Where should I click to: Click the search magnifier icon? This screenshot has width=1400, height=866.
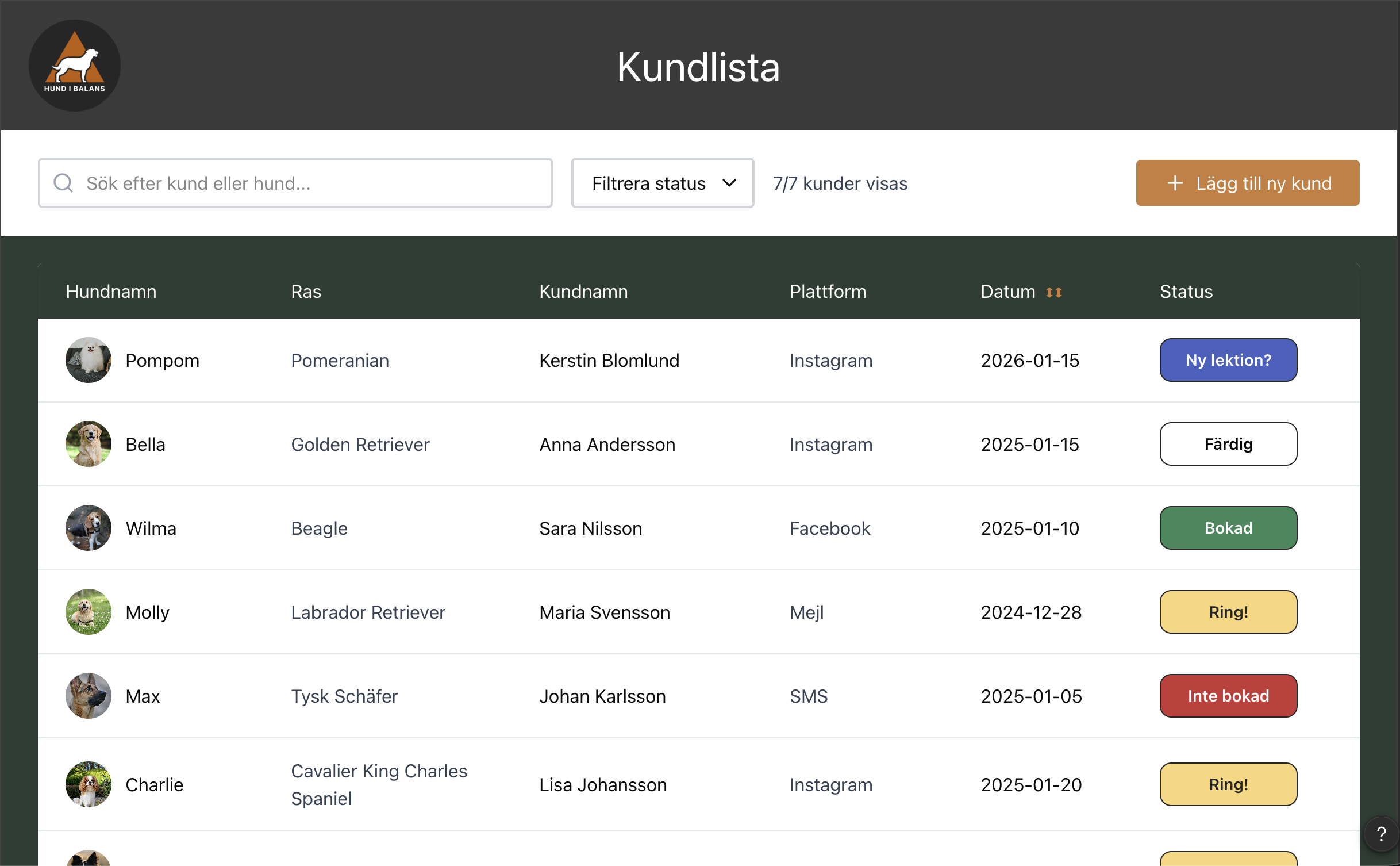tap(63, 183)
